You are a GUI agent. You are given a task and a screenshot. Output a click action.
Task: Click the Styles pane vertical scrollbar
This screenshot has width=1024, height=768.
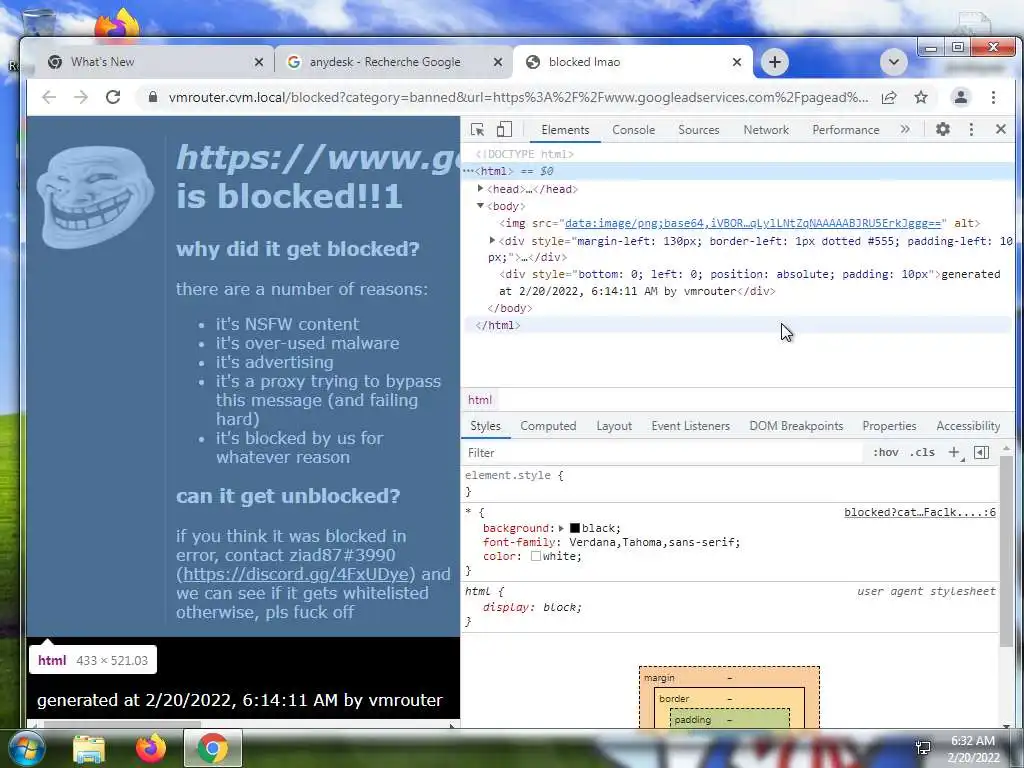1006,549
